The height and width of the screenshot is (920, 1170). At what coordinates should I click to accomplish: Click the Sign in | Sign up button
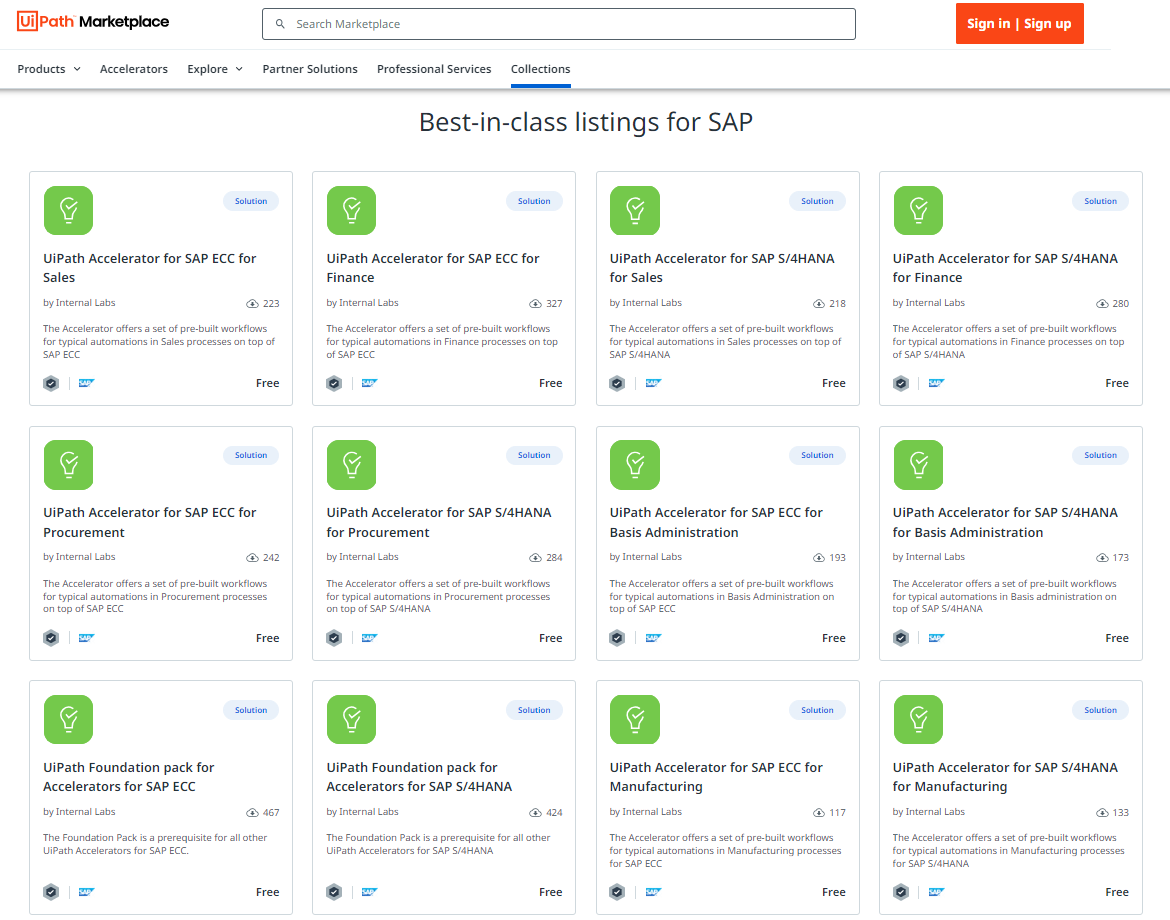click(1019, 24)
